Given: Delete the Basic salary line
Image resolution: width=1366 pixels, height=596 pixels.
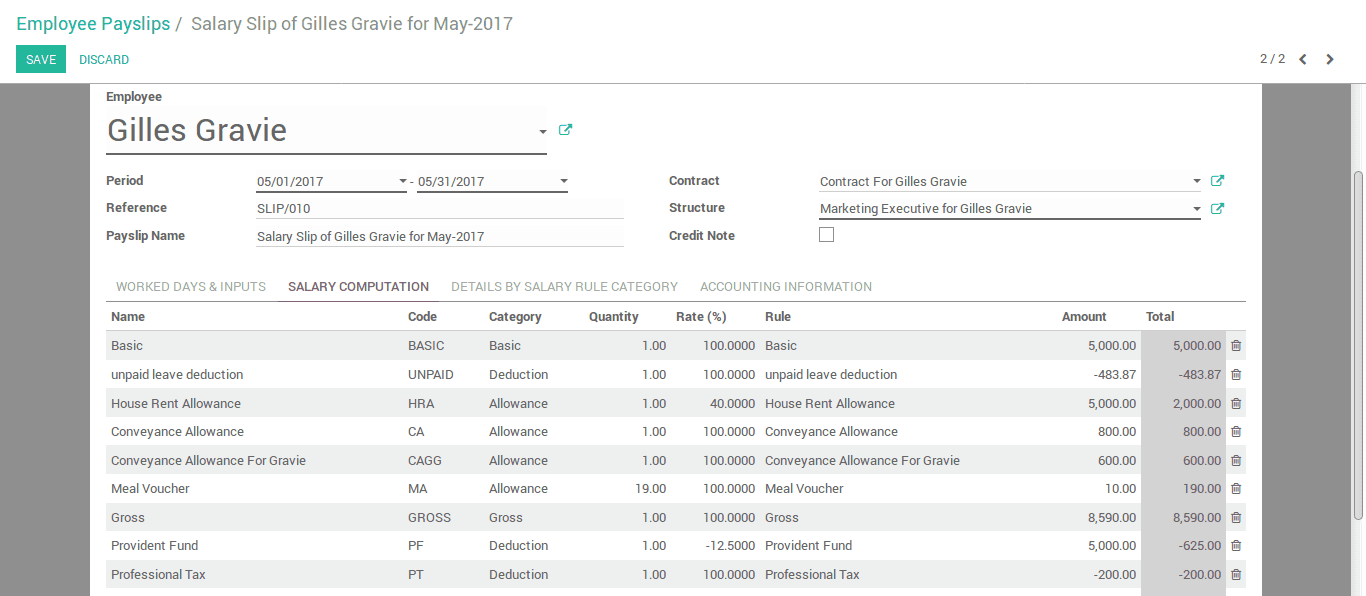Looking at the screenshot, I should [1236, 346].
